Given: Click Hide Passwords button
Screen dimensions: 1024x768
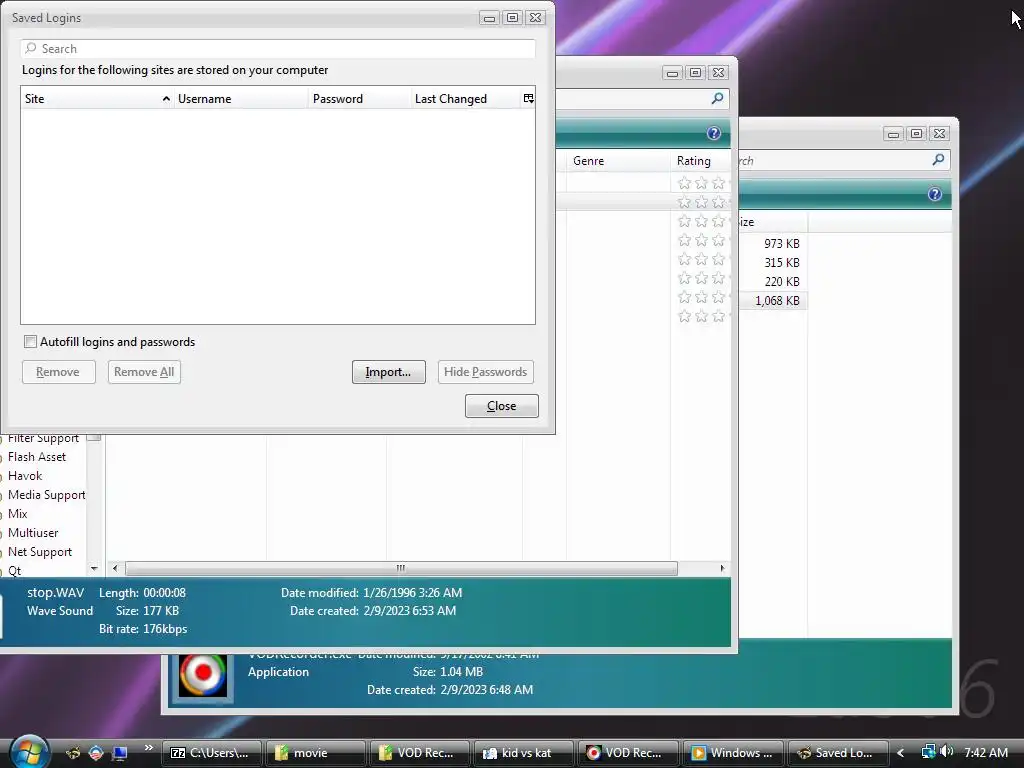Looking at the screenshot, I should [x=485, y=372].
